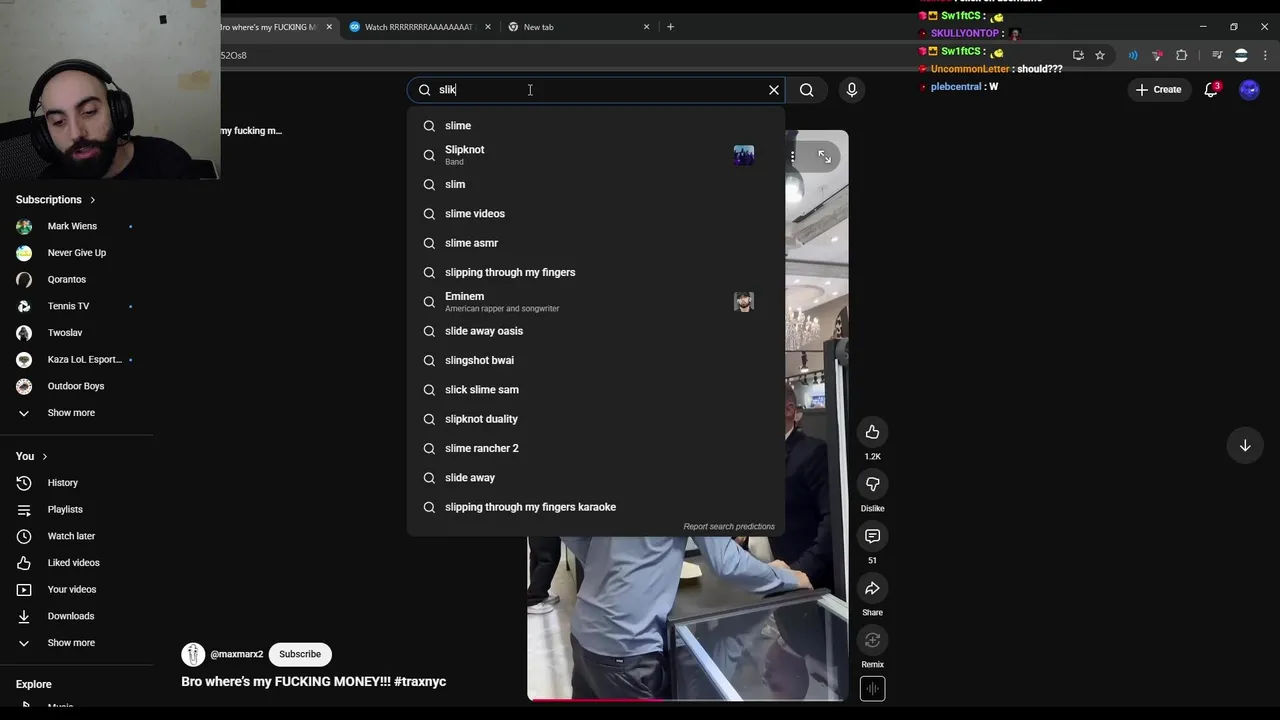Screen dimensions: 1280x720
Task: Select 'slide away' suggestion
Action: click(595, 478)
